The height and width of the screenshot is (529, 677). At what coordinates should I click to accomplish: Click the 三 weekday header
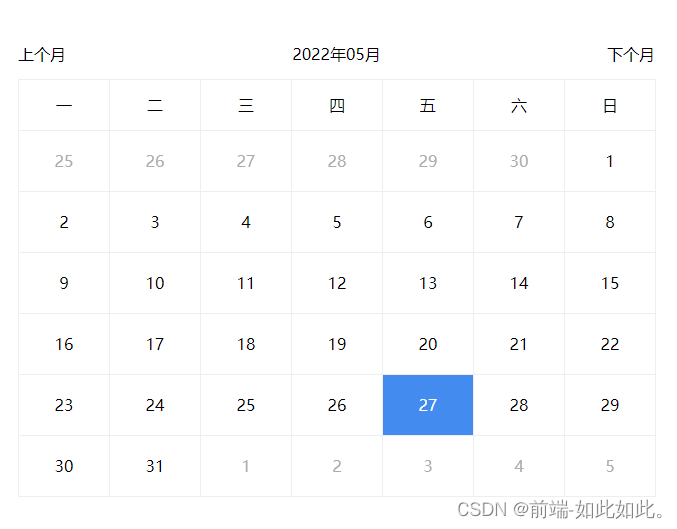point(246,105)
